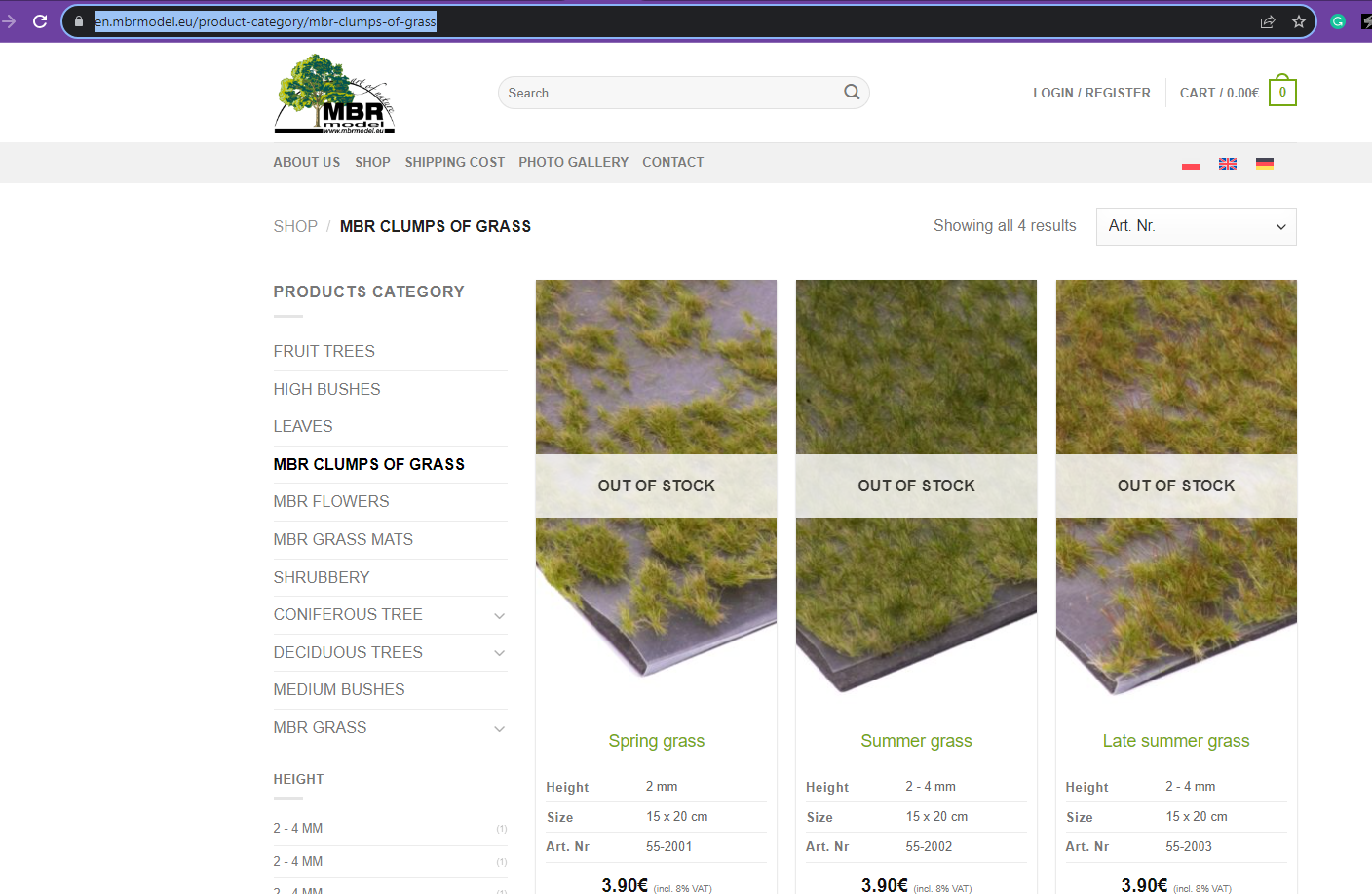
Task: Open the Shipping Cost menu item
Action: click(455, 162)
